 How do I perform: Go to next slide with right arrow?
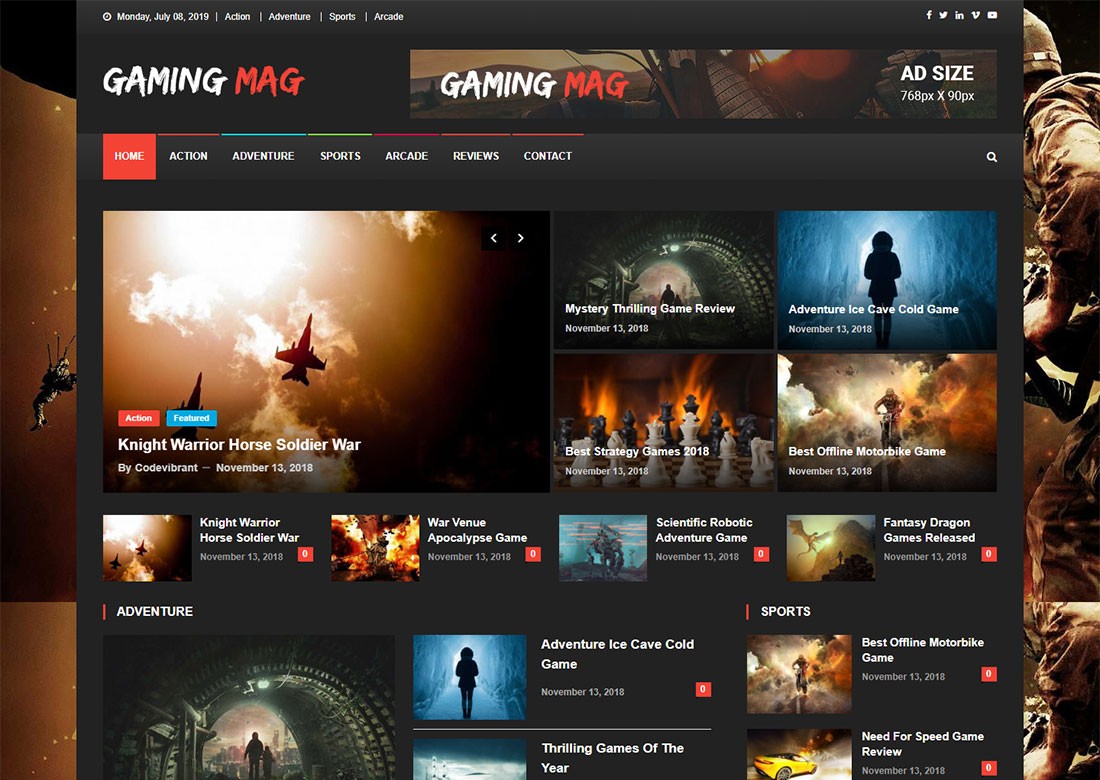tap(521, 238)
